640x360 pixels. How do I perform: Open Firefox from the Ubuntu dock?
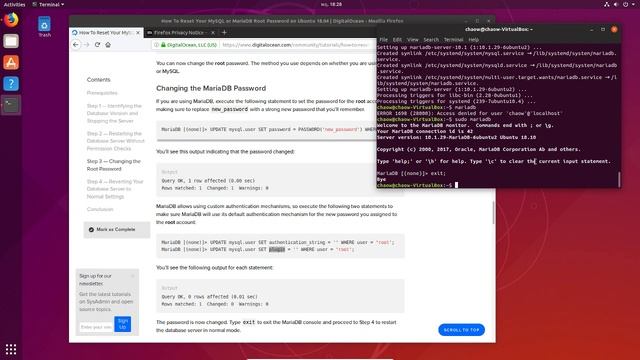coord(11,20)
